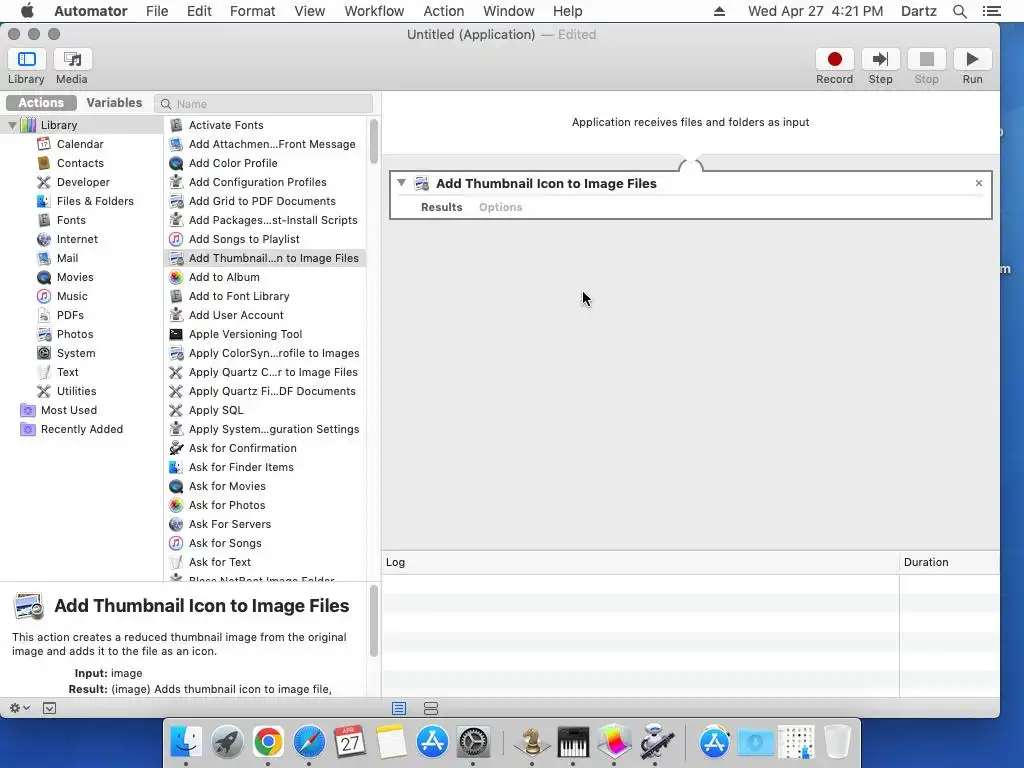Step through the workflow
Image resolution: width=1024 pixels, height=768 pixels.
pos(880,60)
